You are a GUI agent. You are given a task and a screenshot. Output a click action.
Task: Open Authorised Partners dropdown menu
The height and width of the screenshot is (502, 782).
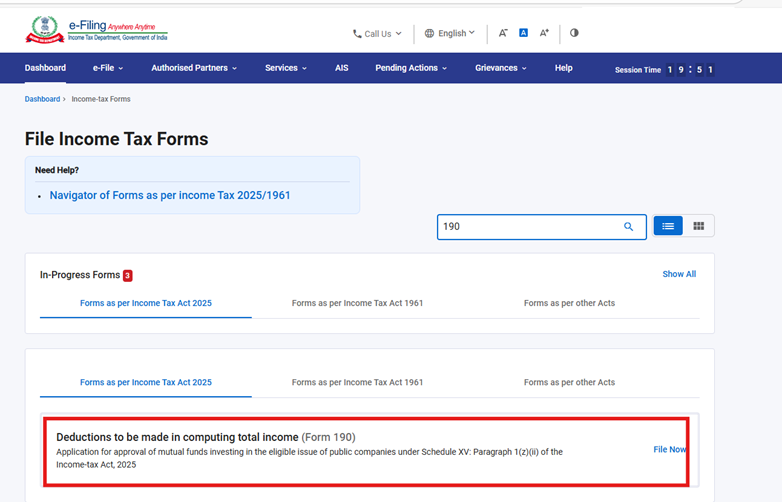[x=194, y=68]
